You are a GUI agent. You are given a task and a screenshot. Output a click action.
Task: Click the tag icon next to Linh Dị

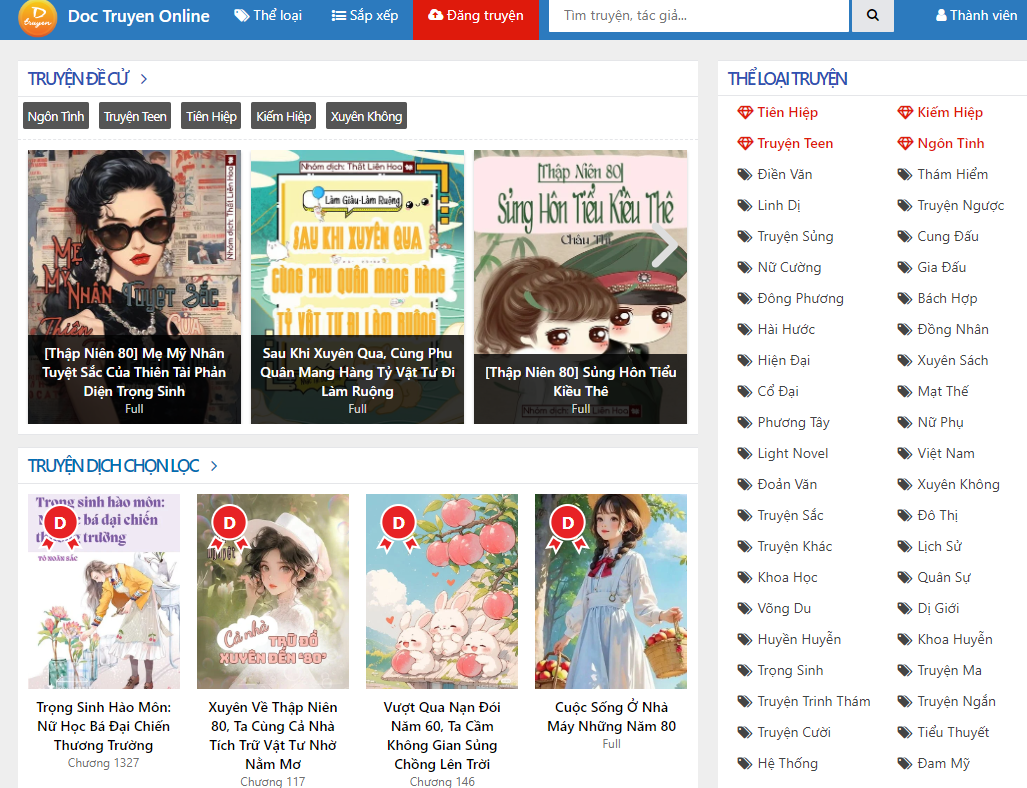[745, 206]
